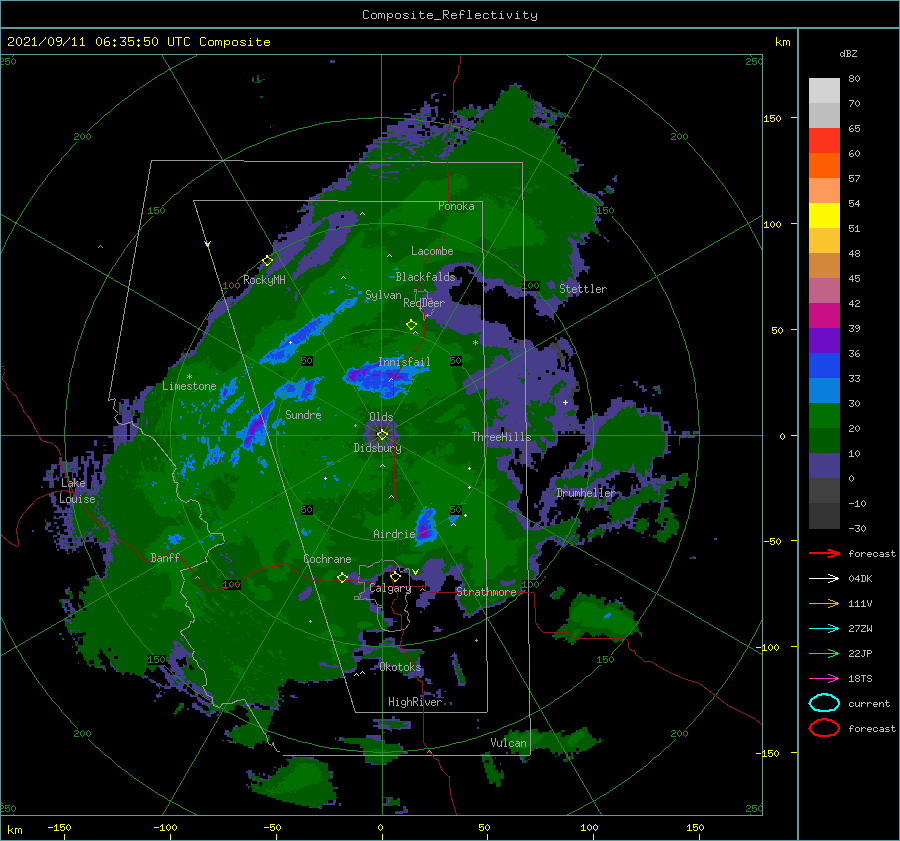Pick the tan 45-48 dBZ swatch

pos(824,266)
